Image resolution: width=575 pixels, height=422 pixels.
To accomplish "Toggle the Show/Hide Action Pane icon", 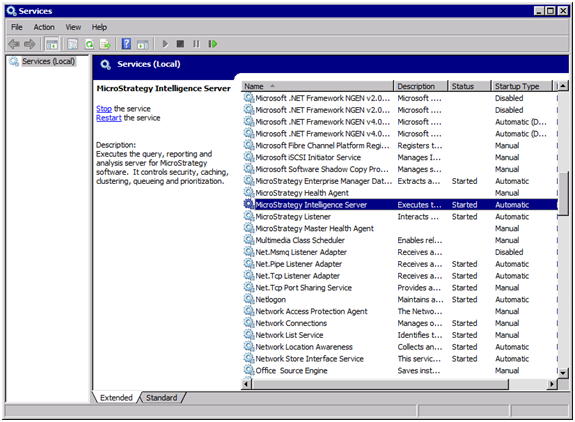I will 143,45.
